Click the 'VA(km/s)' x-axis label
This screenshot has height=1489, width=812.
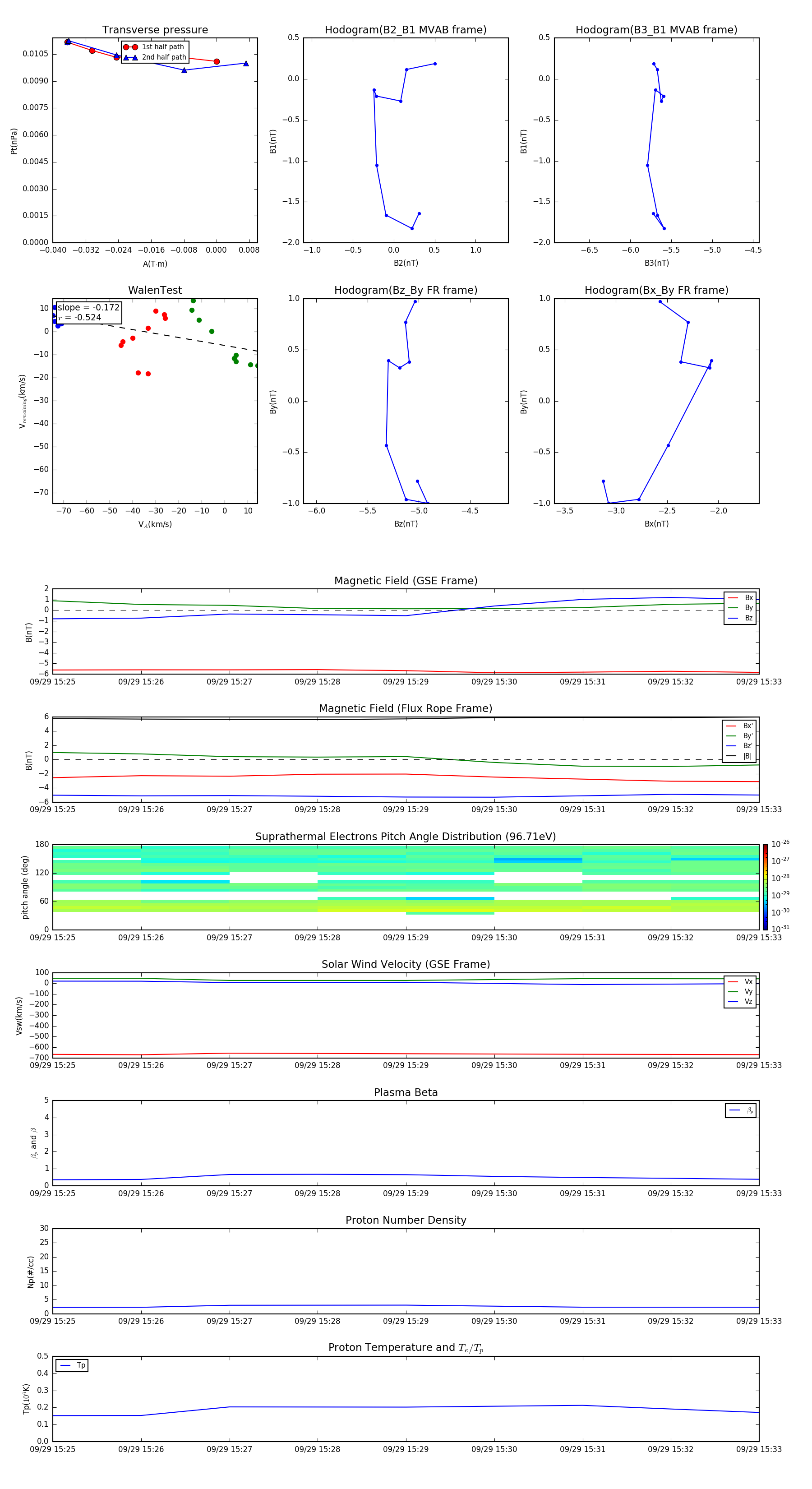[155, 524]
